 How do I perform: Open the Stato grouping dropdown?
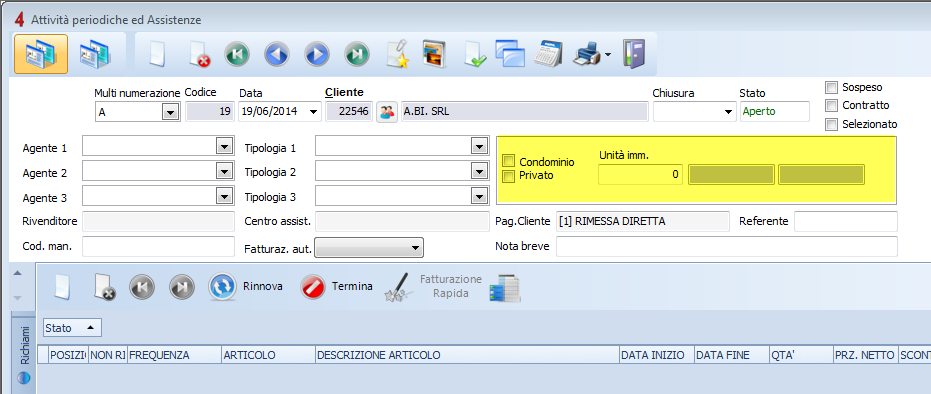(72, 328)
